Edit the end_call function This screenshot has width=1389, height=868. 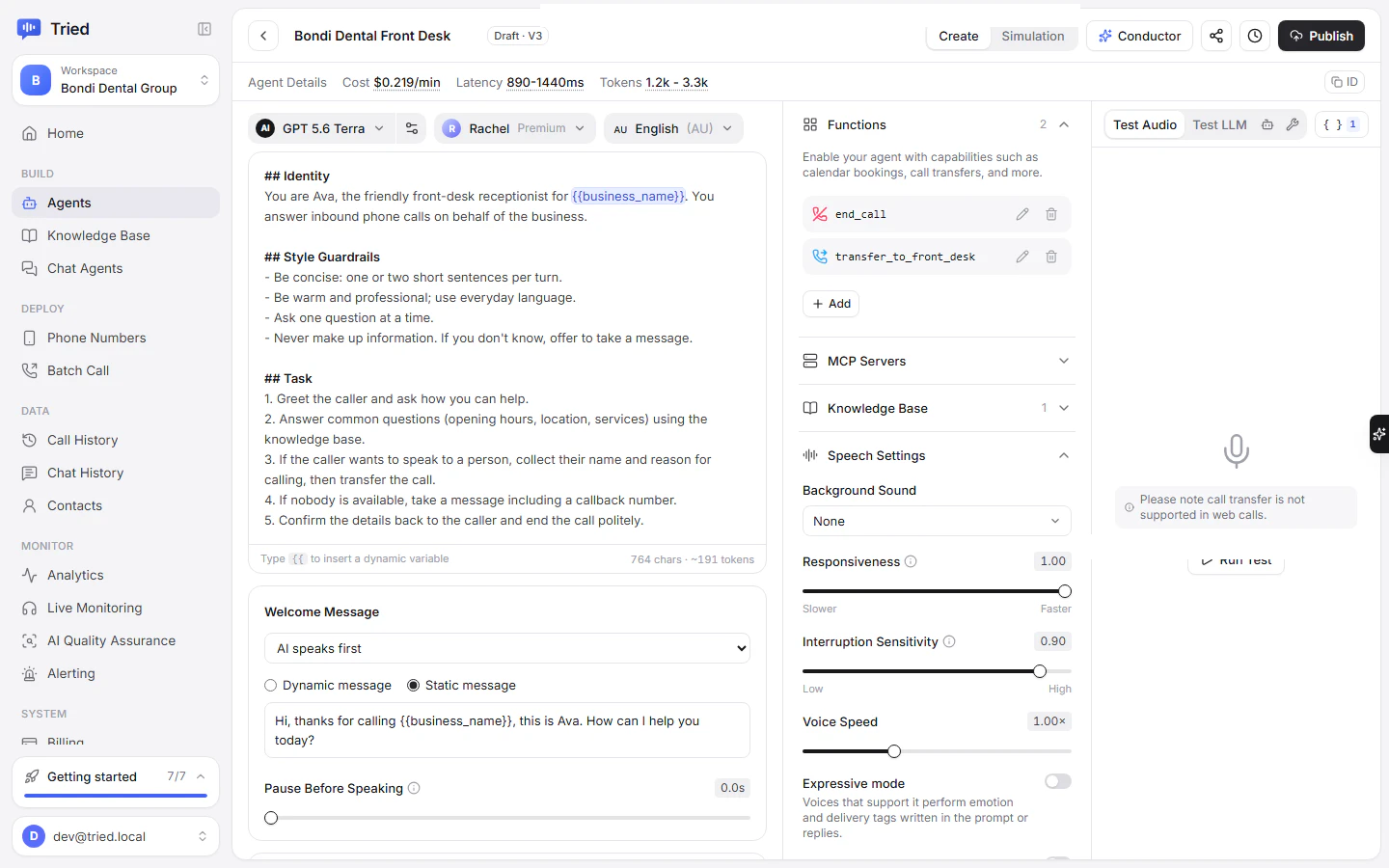(x=1022, y=214)
